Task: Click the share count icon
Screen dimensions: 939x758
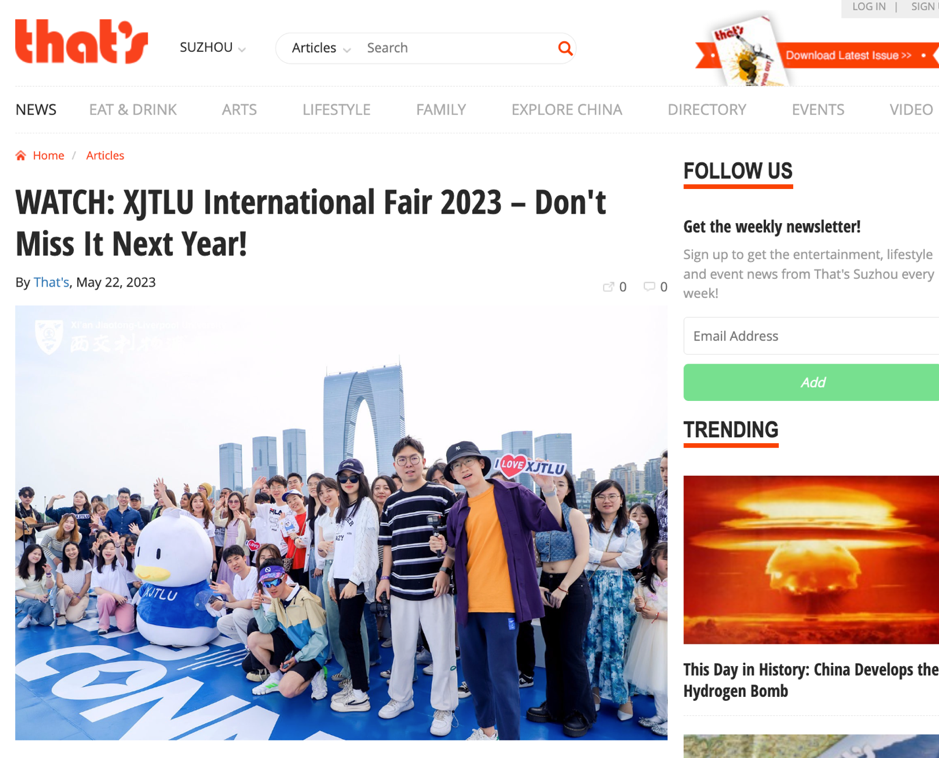Action: pyautogui.click(x=608, y=287)
